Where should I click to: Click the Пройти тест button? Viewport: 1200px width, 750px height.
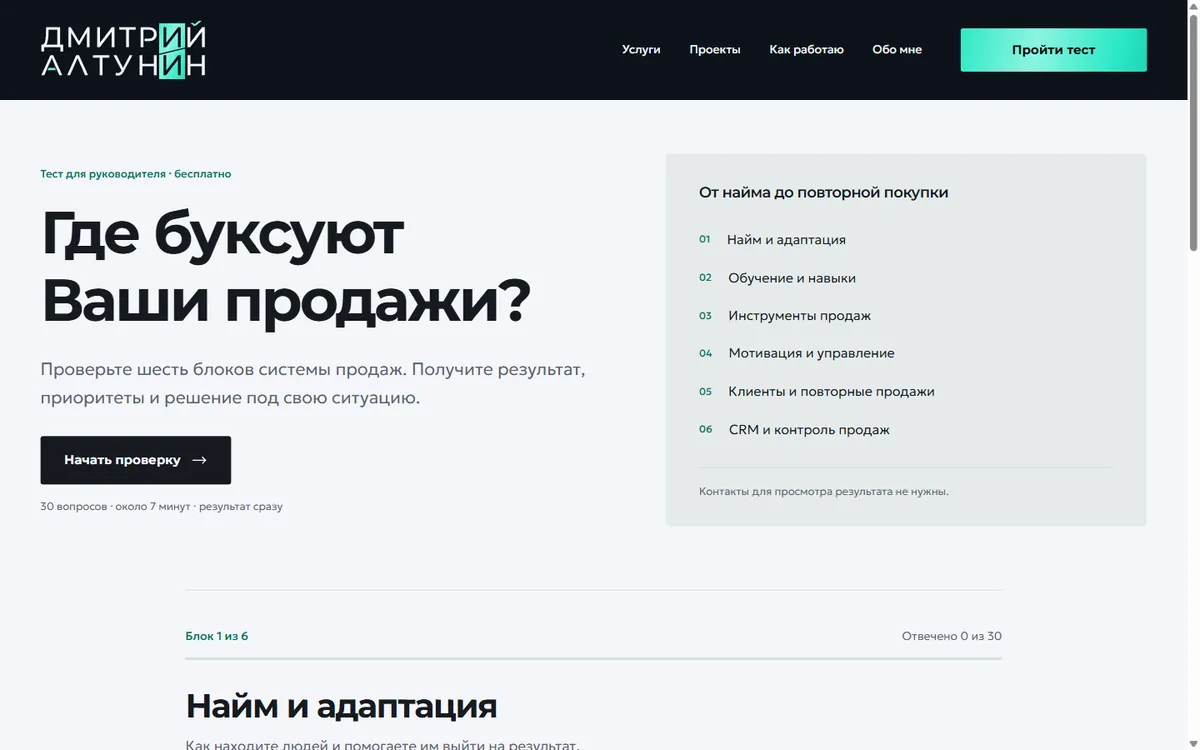point(1054,50)
